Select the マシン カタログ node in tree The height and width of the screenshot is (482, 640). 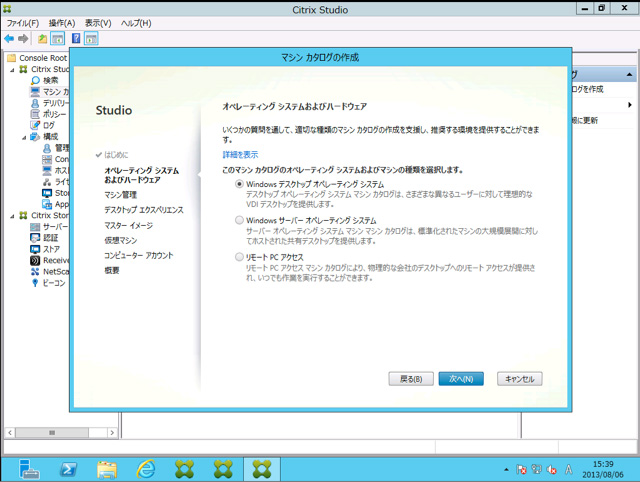tap(50, 91)
